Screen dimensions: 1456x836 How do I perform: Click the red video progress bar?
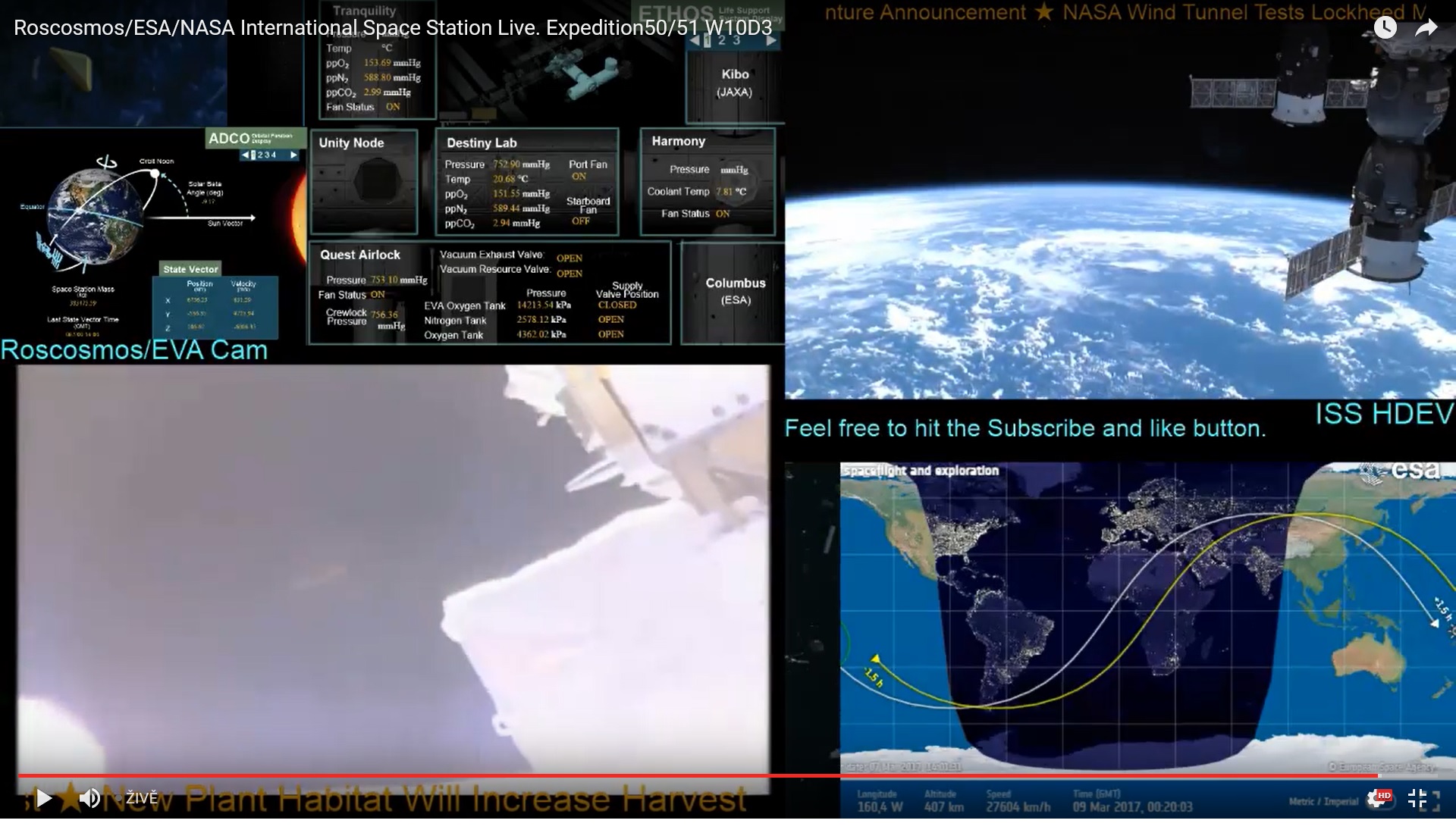point(682,776)
